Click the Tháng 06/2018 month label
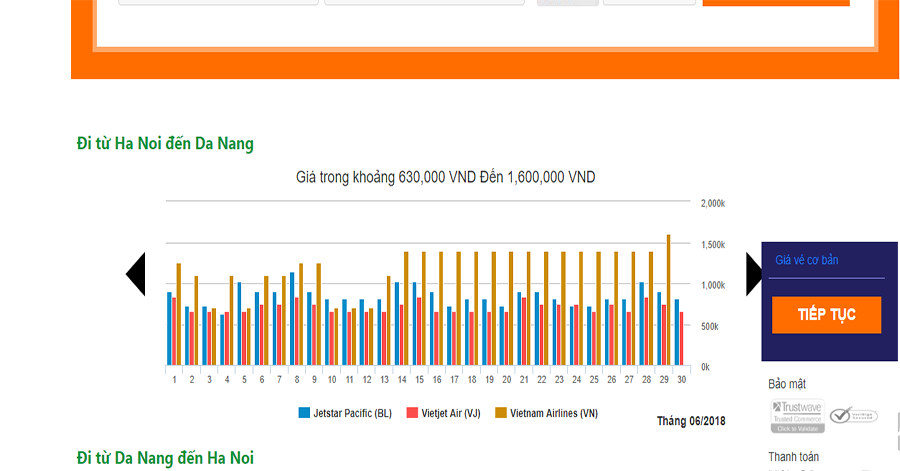Screen dimensions: 900x471 pyautogui.click(x=691, y=421)
